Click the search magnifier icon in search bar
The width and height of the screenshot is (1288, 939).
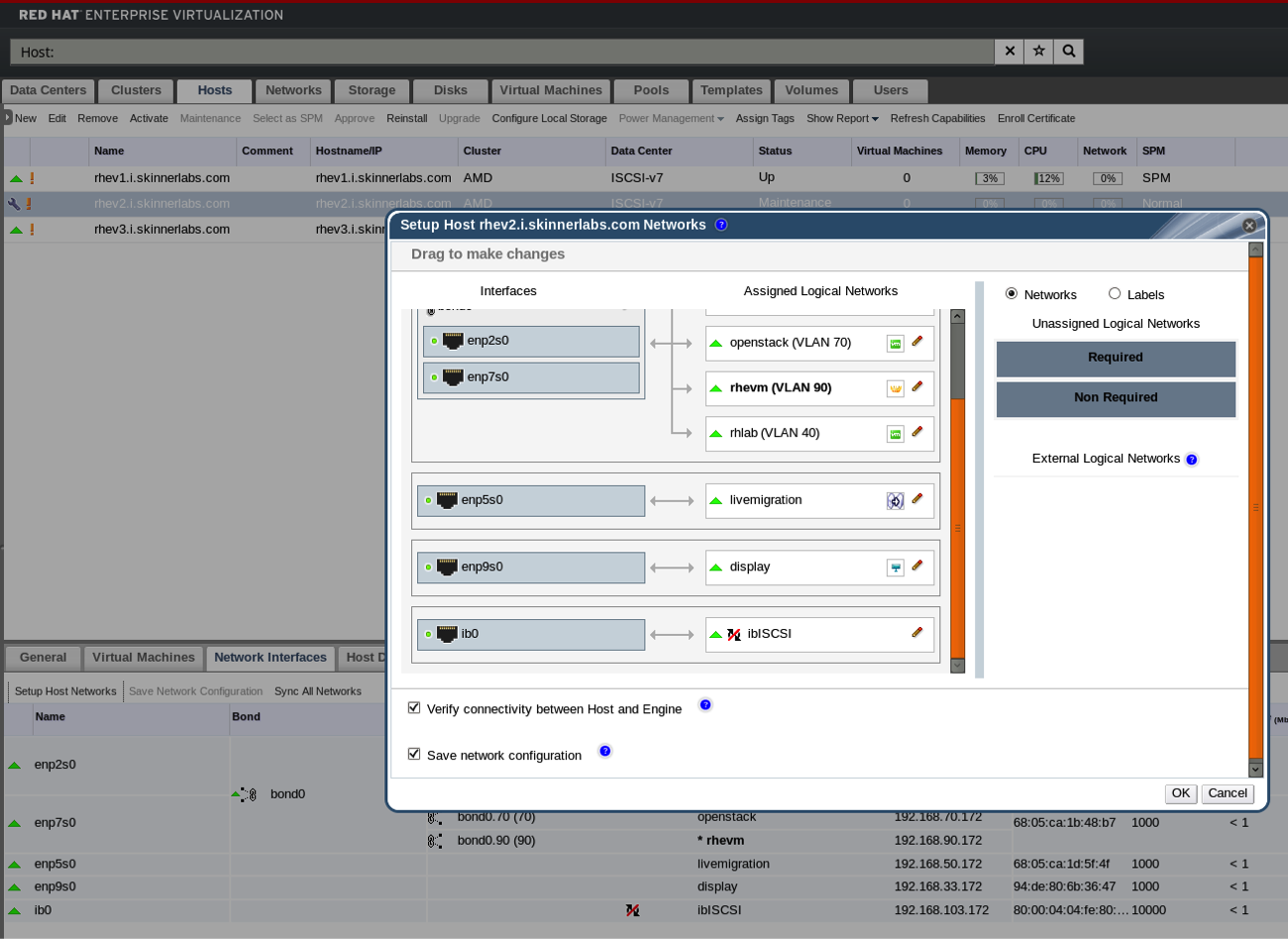(1068, 52)
